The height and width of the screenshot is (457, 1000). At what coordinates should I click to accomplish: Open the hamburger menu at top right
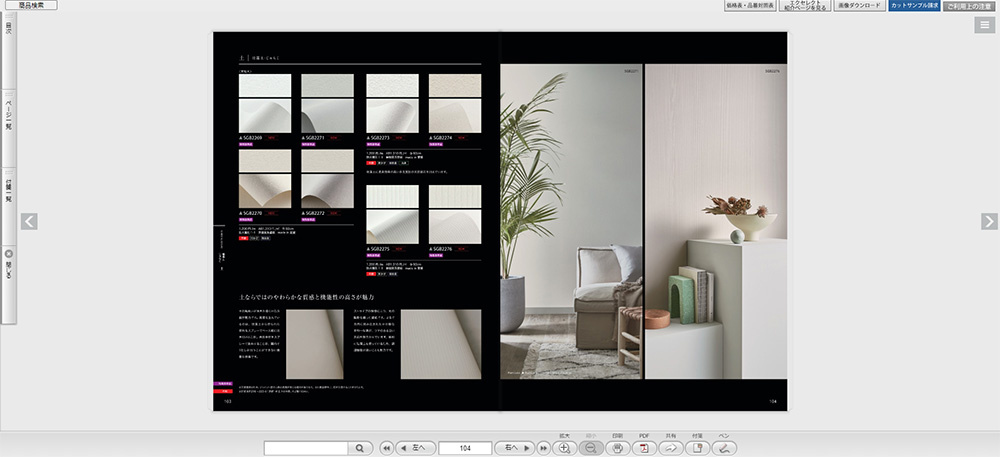(984, 26)
